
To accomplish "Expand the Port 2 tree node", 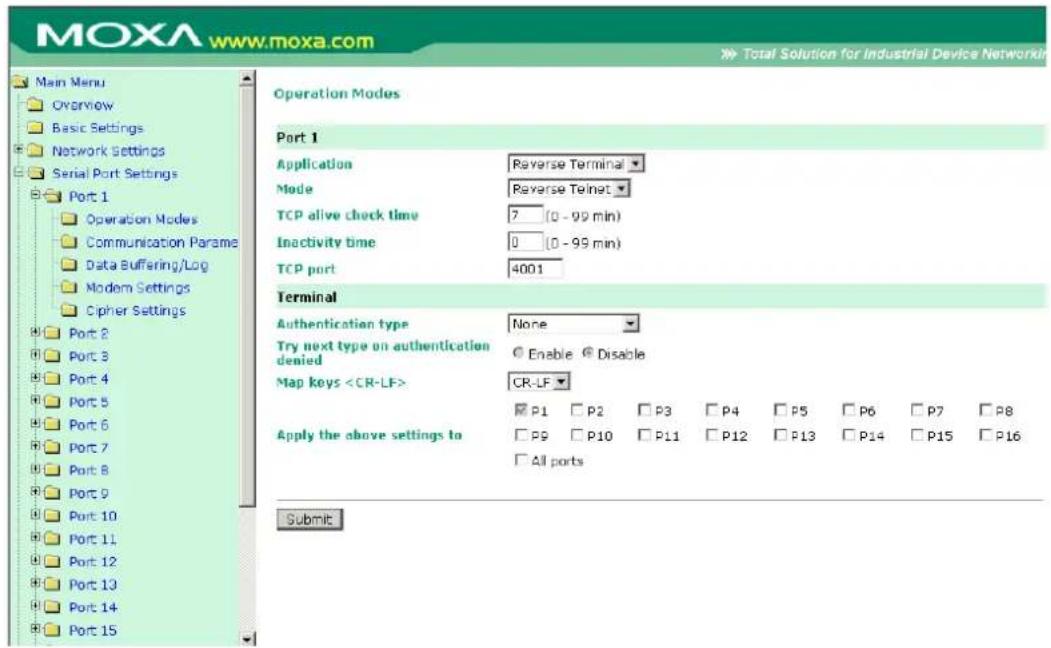I will click(x=36, y=332).
